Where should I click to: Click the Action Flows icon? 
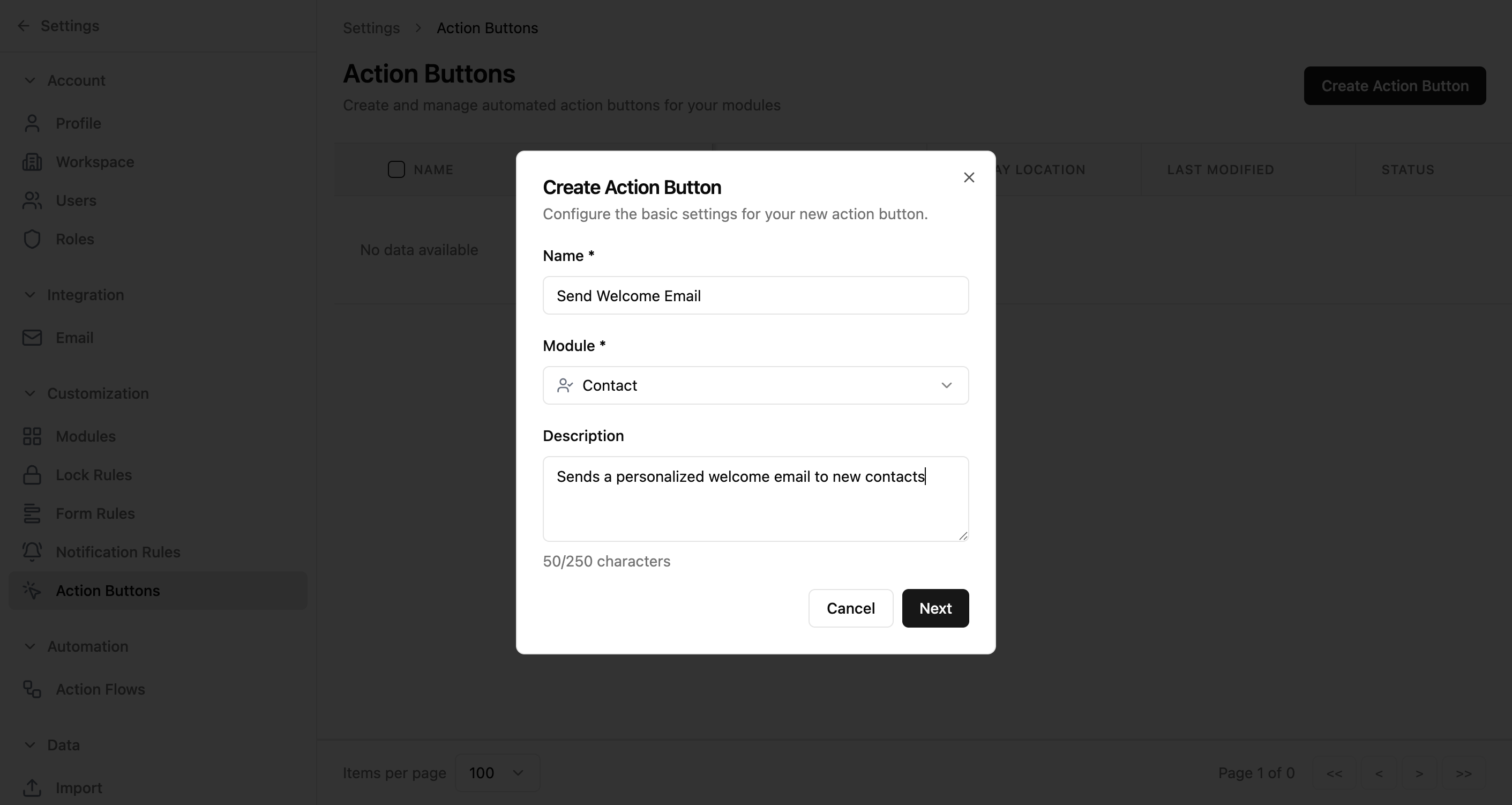coord(32,689)
